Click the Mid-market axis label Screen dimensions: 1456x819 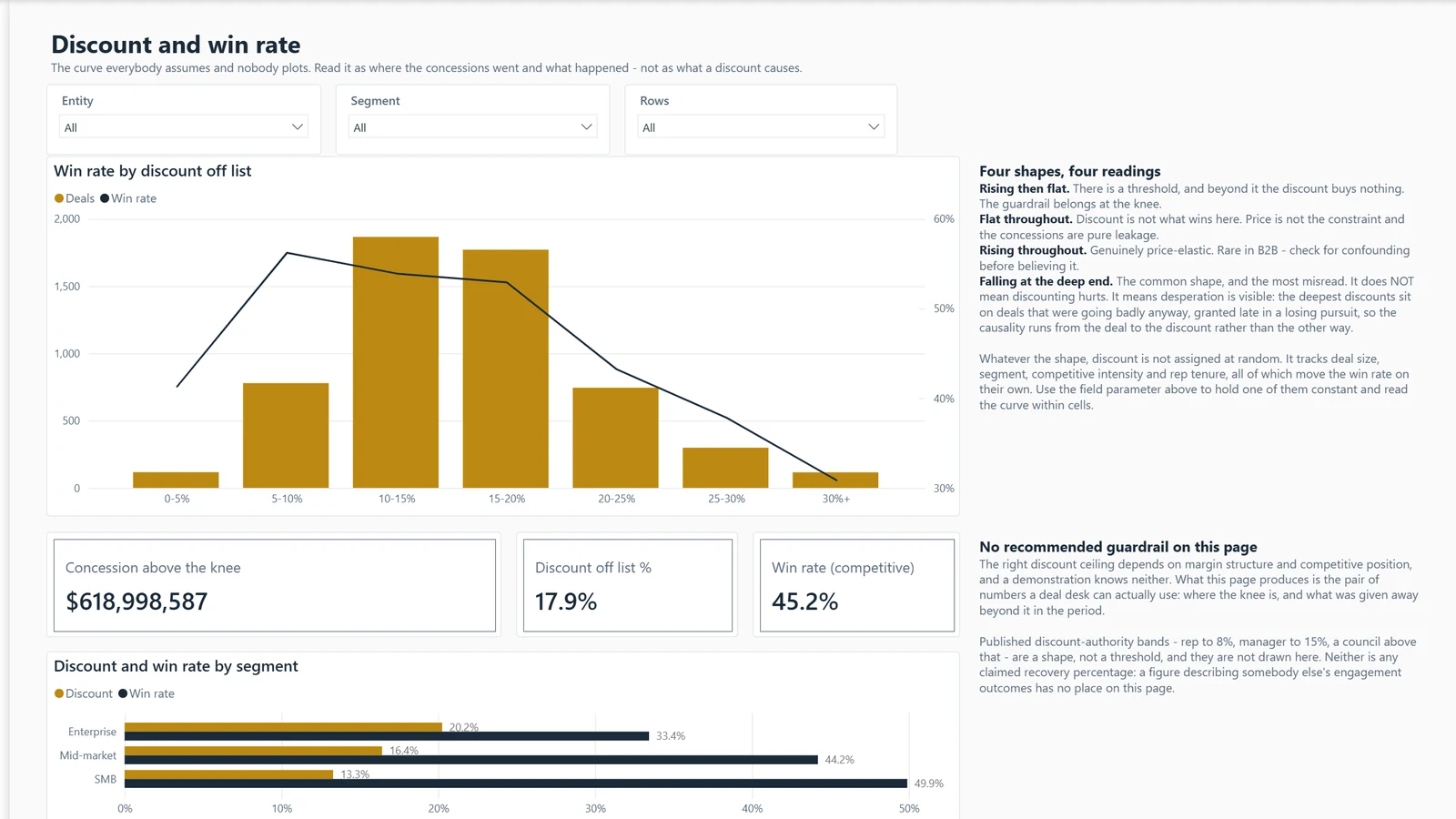[x=88, y=755]
